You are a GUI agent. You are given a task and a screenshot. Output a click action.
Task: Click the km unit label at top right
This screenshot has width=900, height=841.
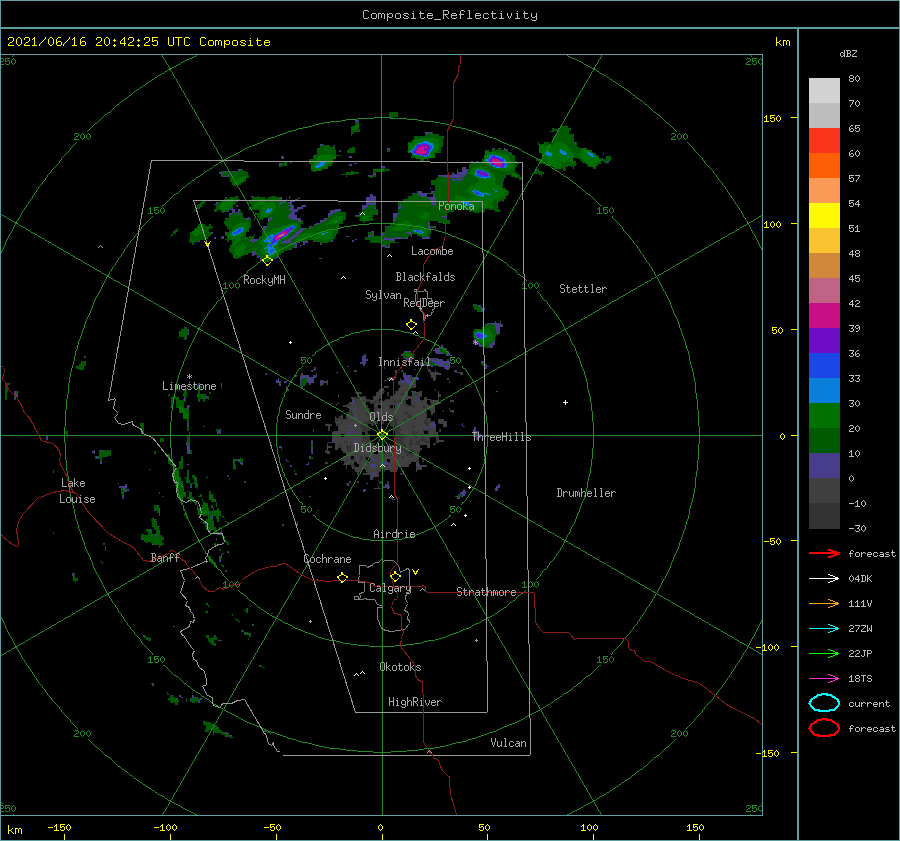[783, 42]
